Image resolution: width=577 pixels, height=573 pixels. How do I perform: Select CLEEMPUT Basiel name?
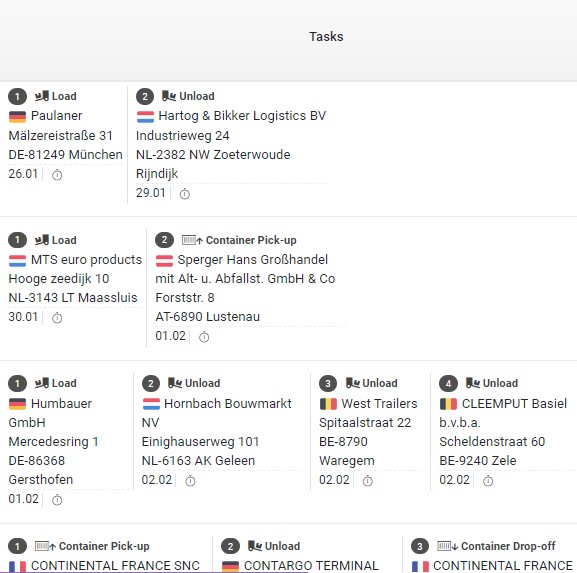click(x=514, y=404)
